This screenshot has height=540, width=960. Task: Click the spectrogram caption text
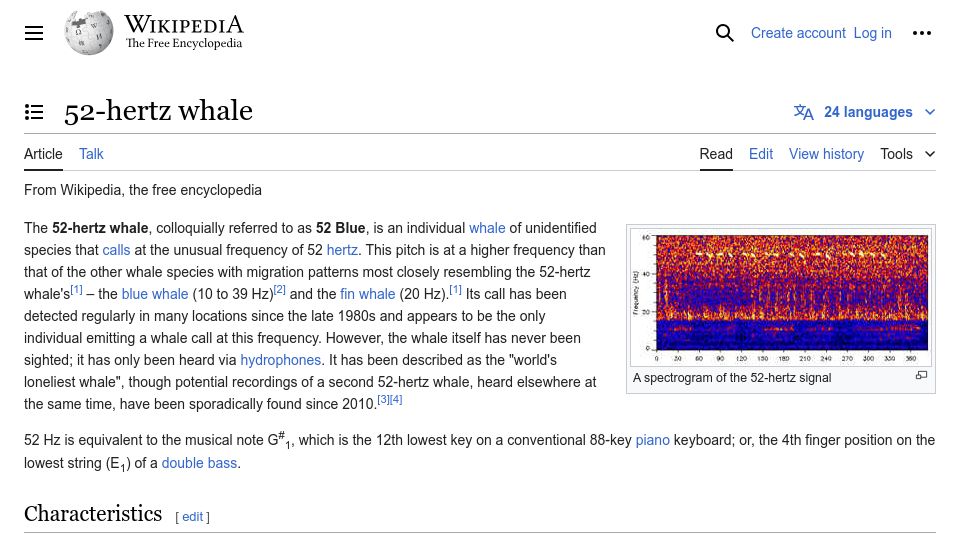(732, 378)
